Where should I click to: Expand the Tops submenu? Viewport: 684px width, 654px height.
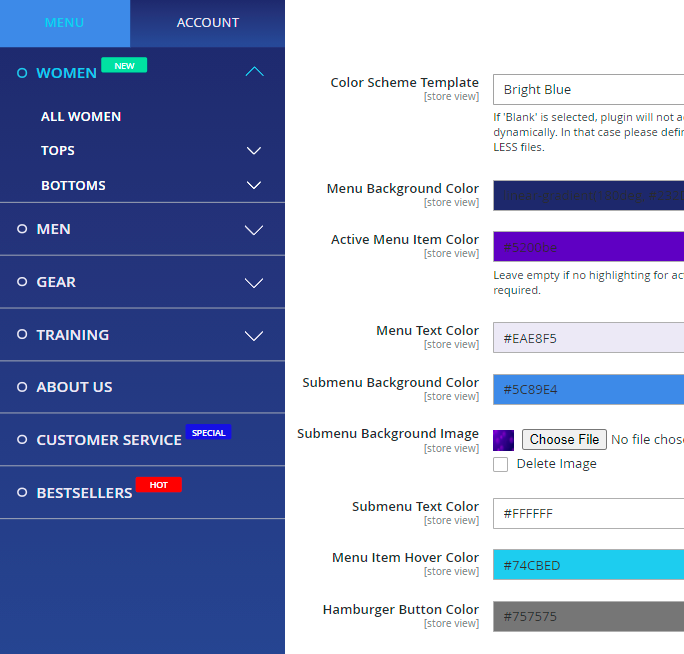254,151
